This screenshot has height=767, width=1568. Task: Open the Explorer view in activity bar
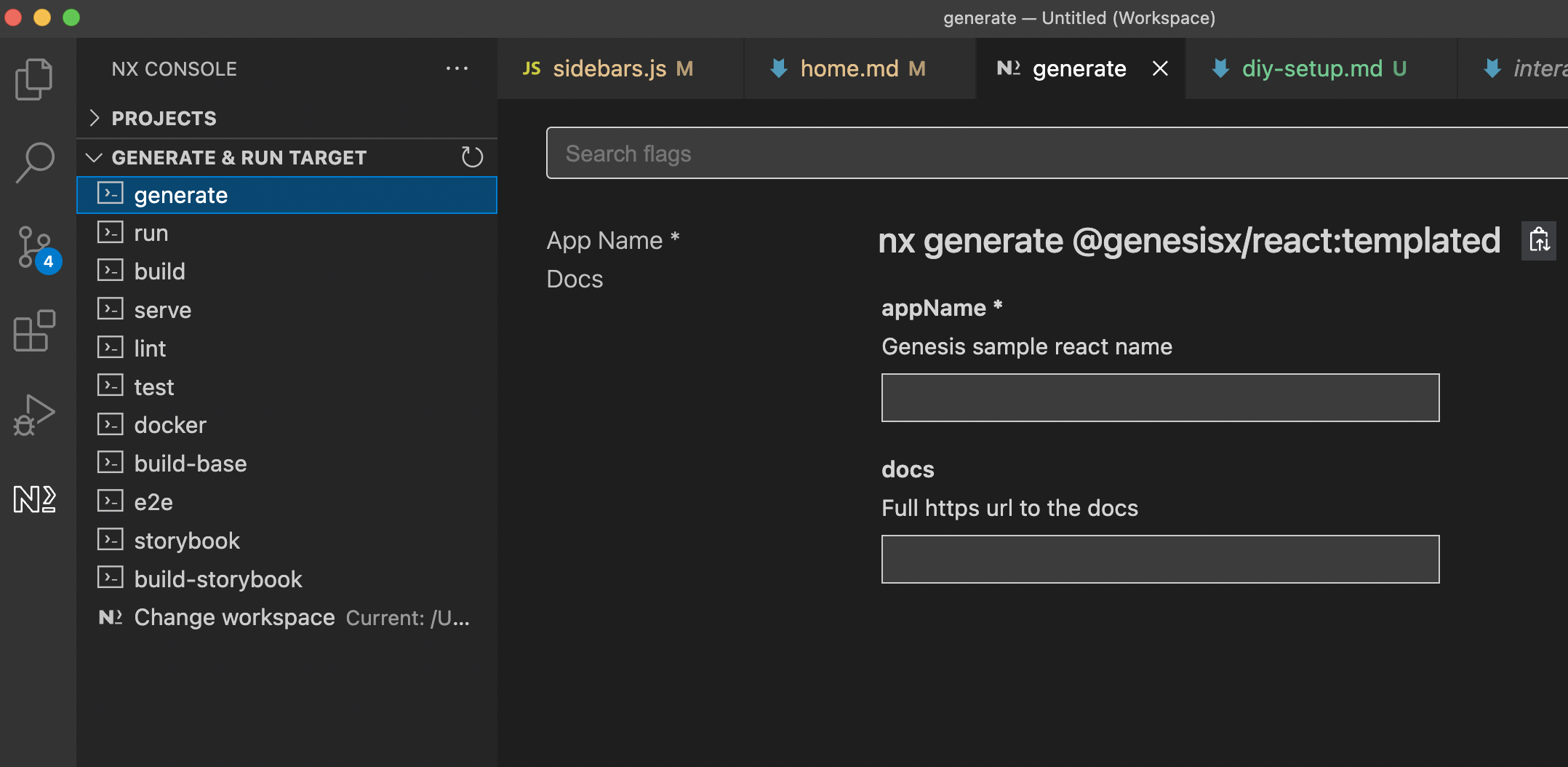click(x=34, y=79)
